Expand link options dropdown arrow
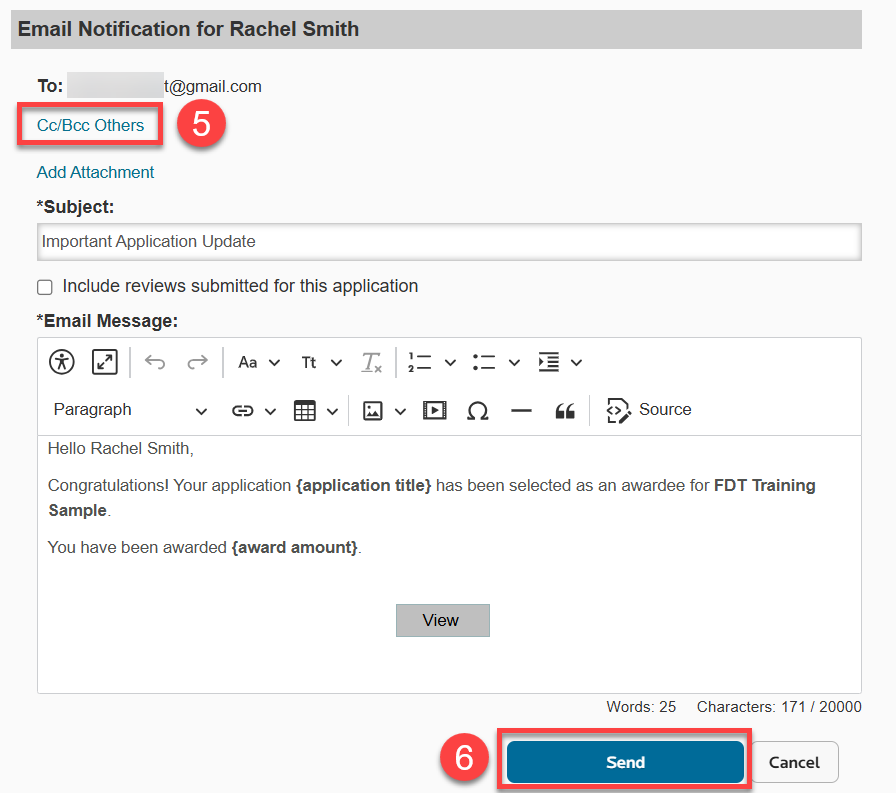Screen dimensions: 896x793 click(x=270, y=411)
